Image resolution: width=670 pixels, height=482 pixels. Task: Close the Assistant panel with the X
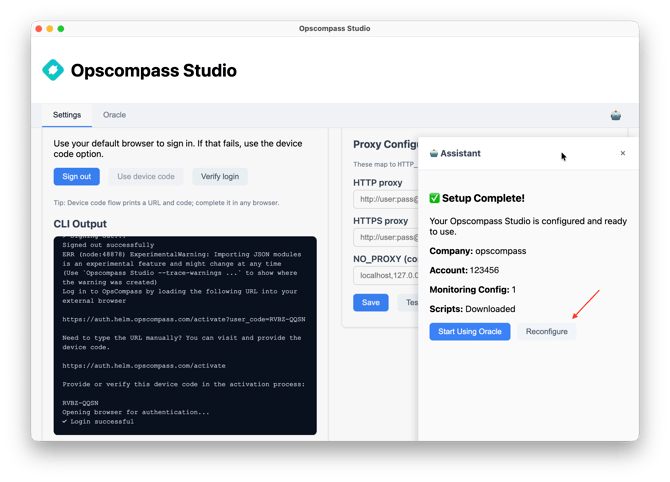pos(623,153)
